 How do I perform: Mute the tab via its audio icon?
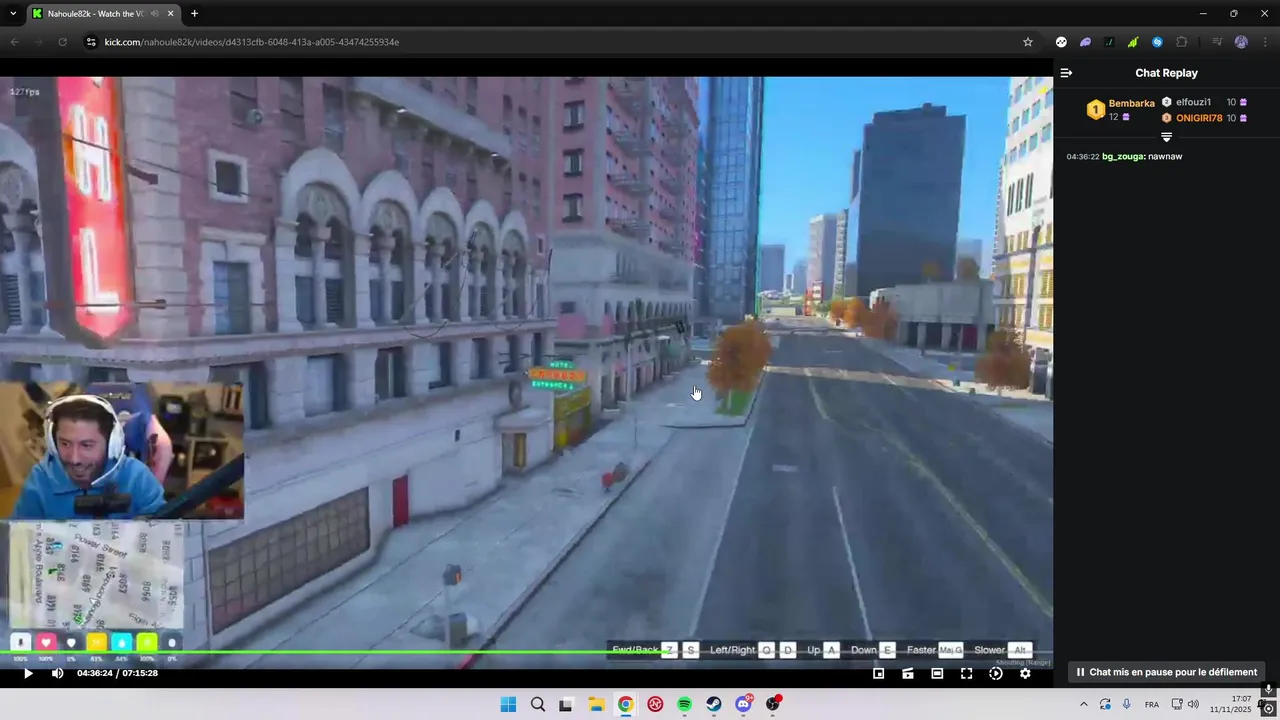coord(153,14)
